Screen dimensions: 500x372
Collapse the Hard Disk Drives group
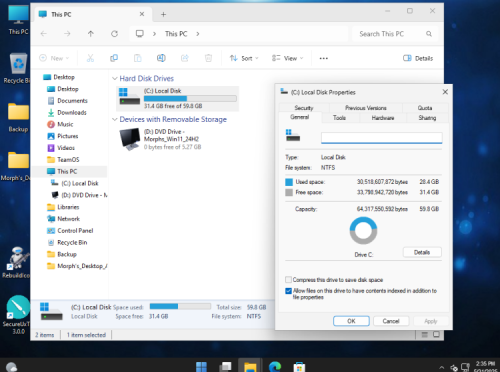coord(115,79)
